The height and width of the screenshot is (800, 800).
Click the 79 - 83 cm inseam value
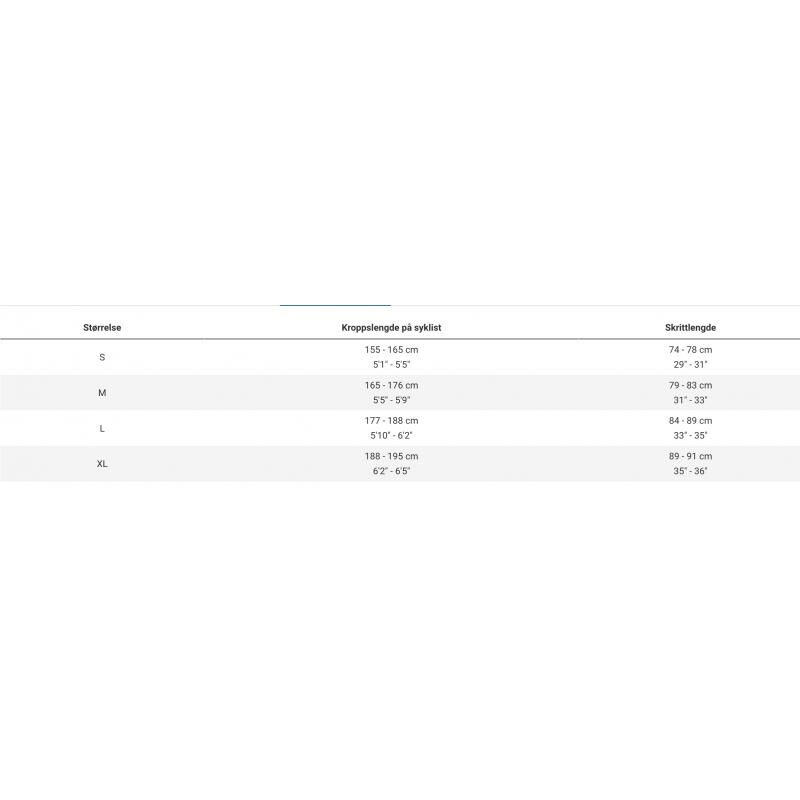[x=690, y=386]
